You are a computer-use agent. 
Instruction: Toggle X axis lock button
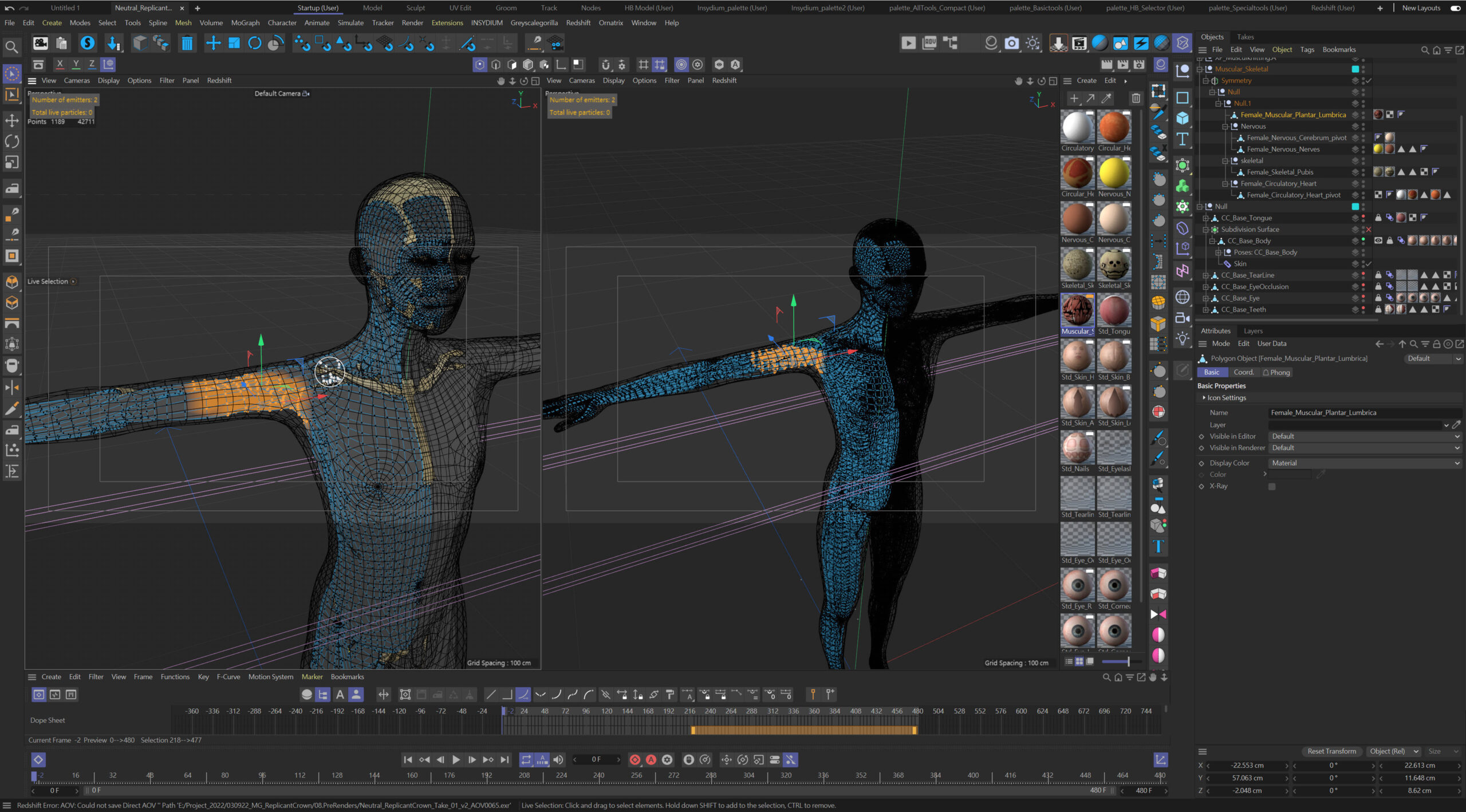[x=60, y=64]
